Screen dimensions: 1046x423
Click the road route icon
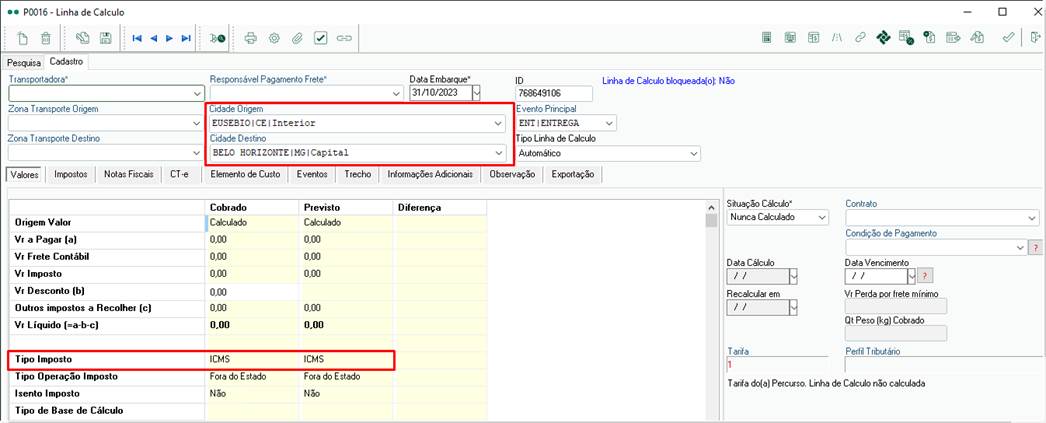pos(837,38)
